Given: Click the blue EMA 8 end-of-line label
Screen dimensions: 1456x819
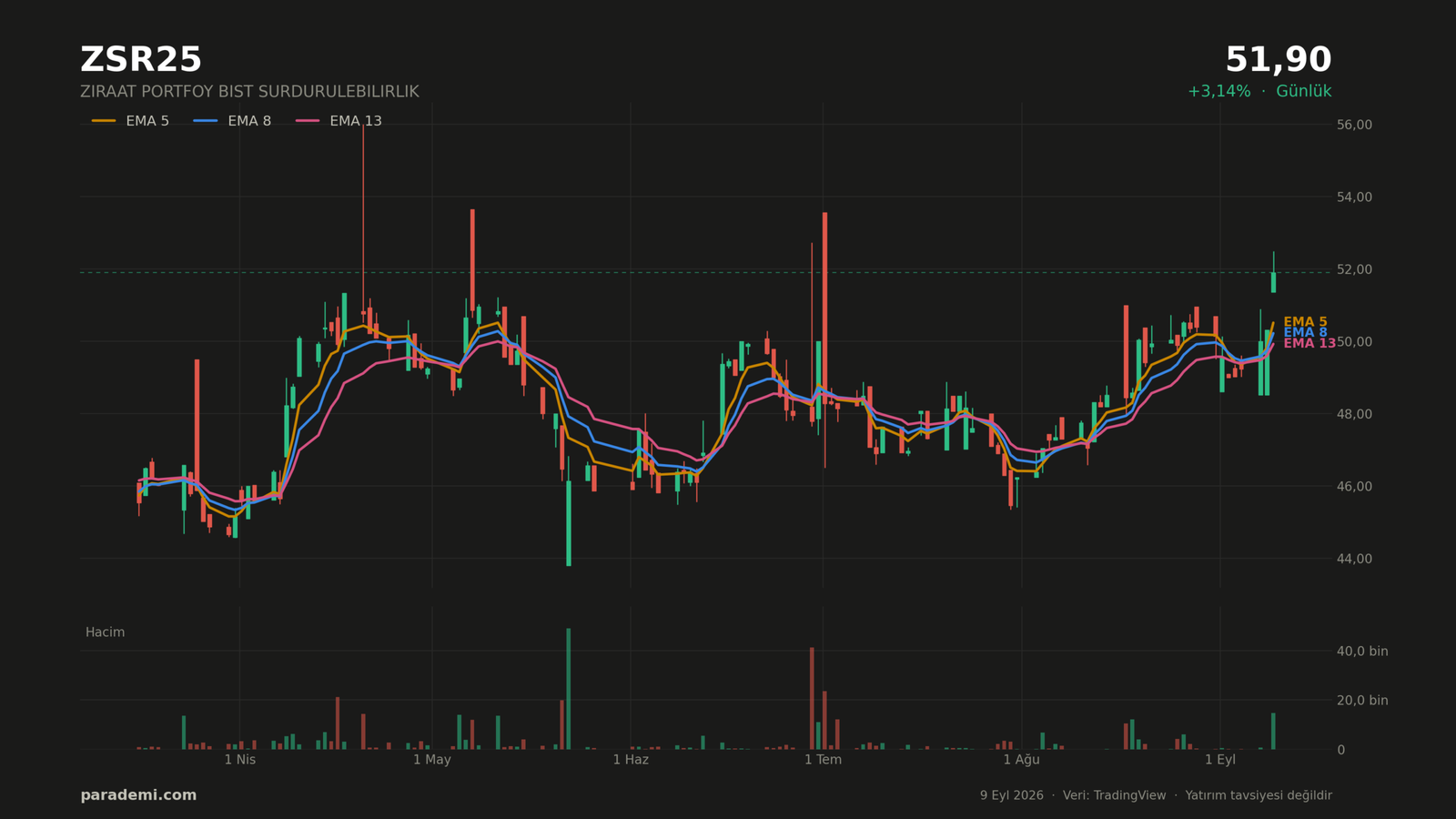Looking at the screenshot, I should (x=1305, y=333).
